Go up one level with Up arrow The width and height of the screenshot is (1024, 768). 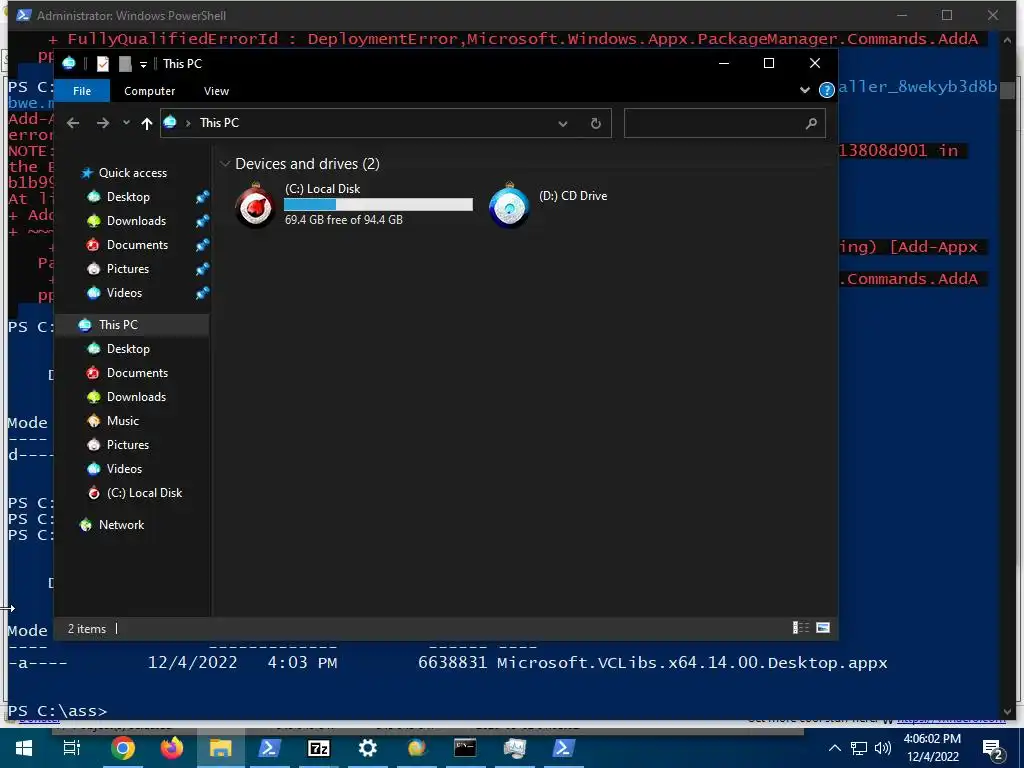coord(146,123)
